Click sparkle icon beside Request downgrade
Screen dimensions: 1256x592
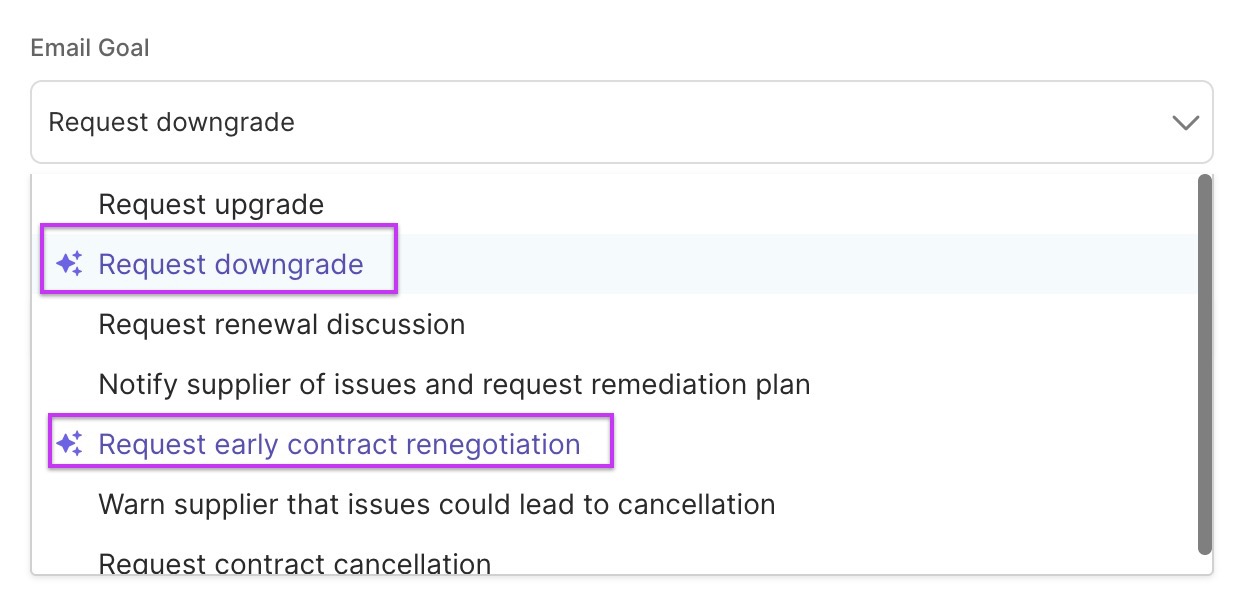69,264
